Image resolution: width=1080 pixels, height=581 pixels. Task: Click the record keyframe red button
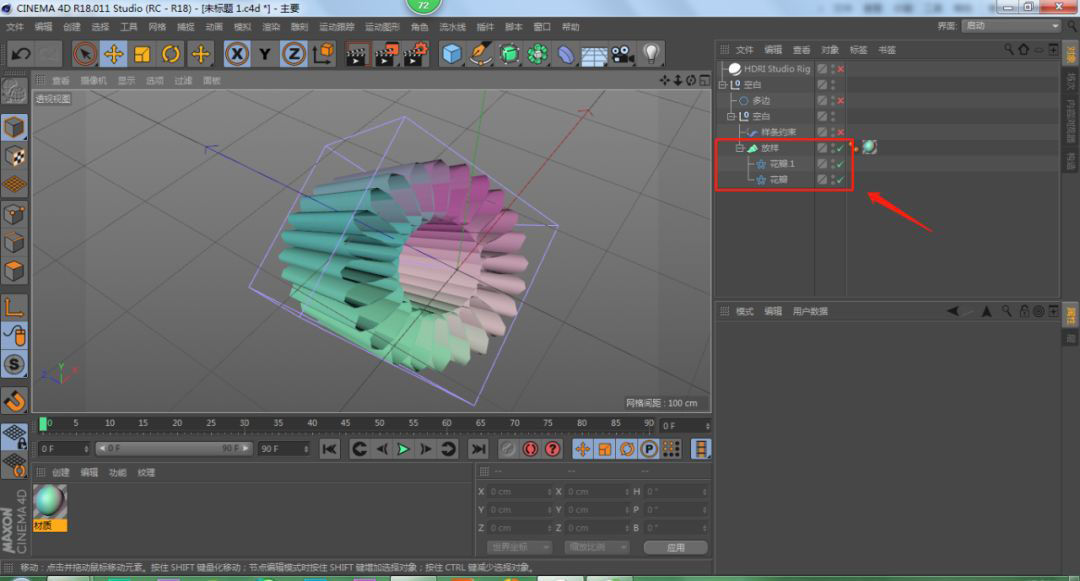pos(508,449)
